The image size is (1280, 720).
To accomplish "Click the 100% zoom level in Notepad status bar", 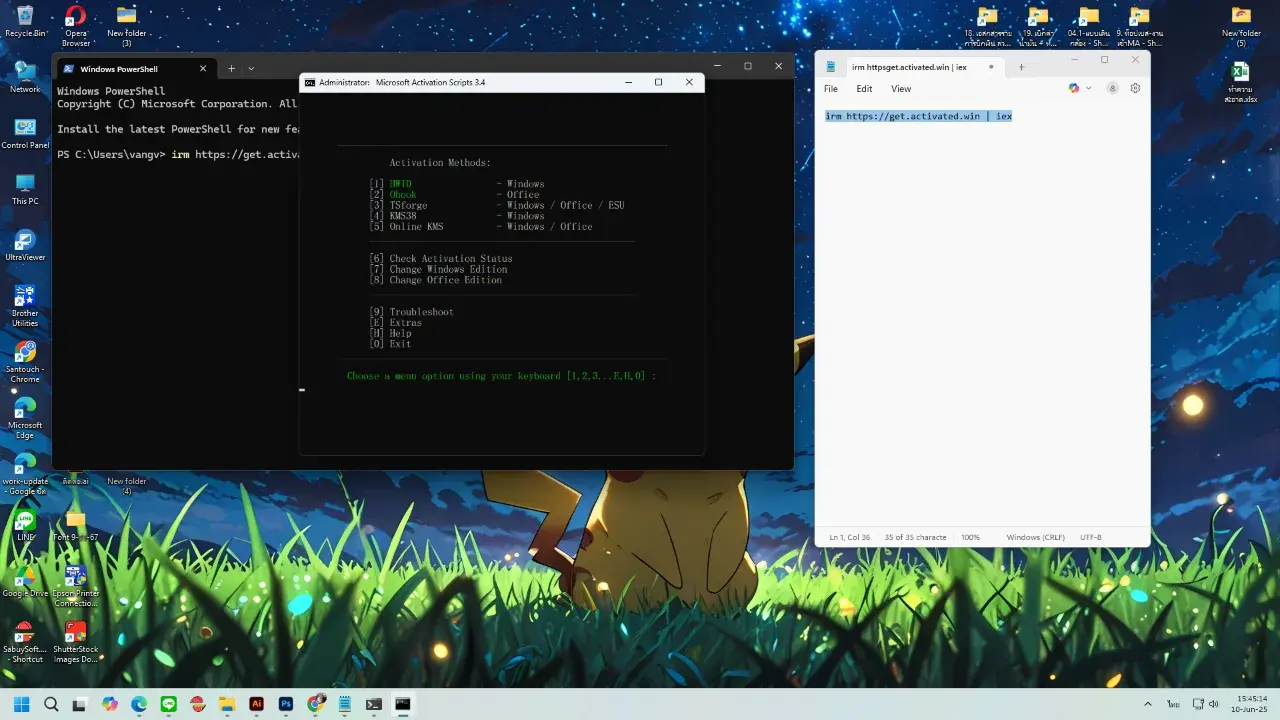I will (x=970, y=537).
